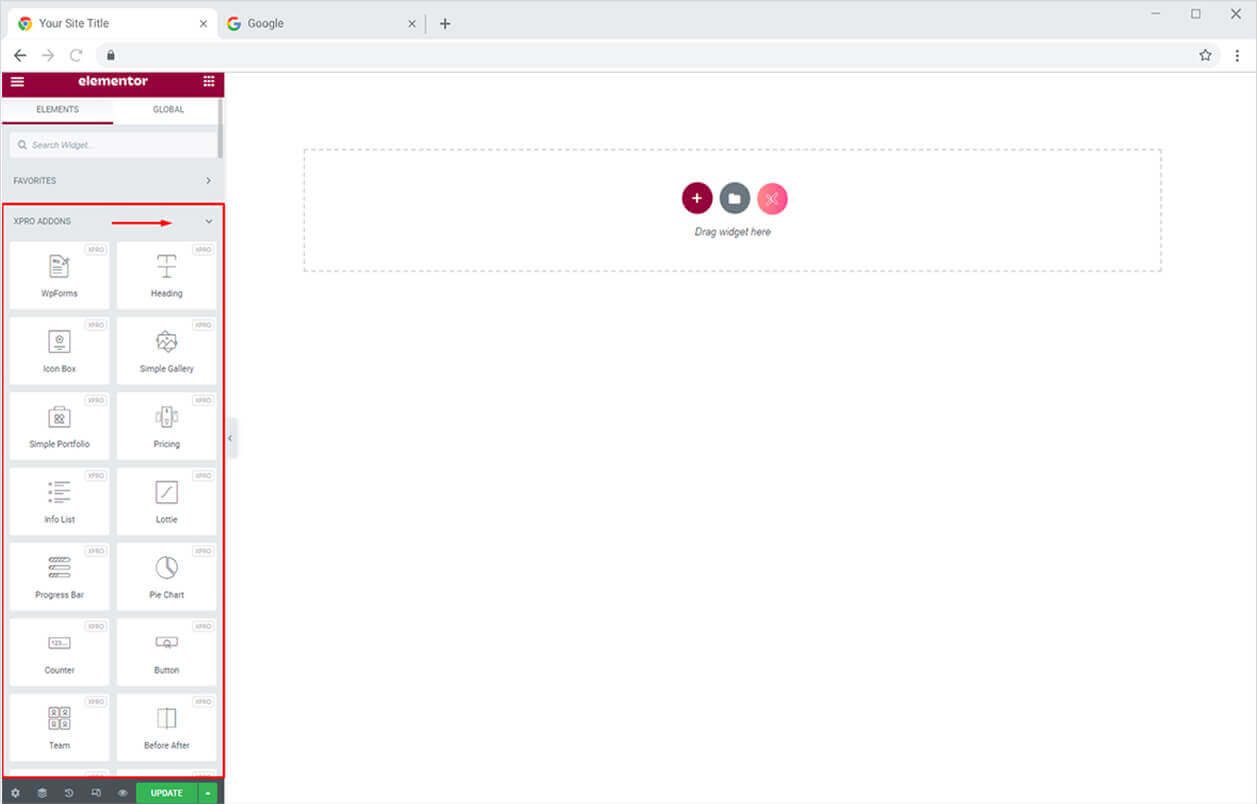Open the widgets grid icon in header
Viewport: 1257px width, 804px height.
tap(208, 81)
